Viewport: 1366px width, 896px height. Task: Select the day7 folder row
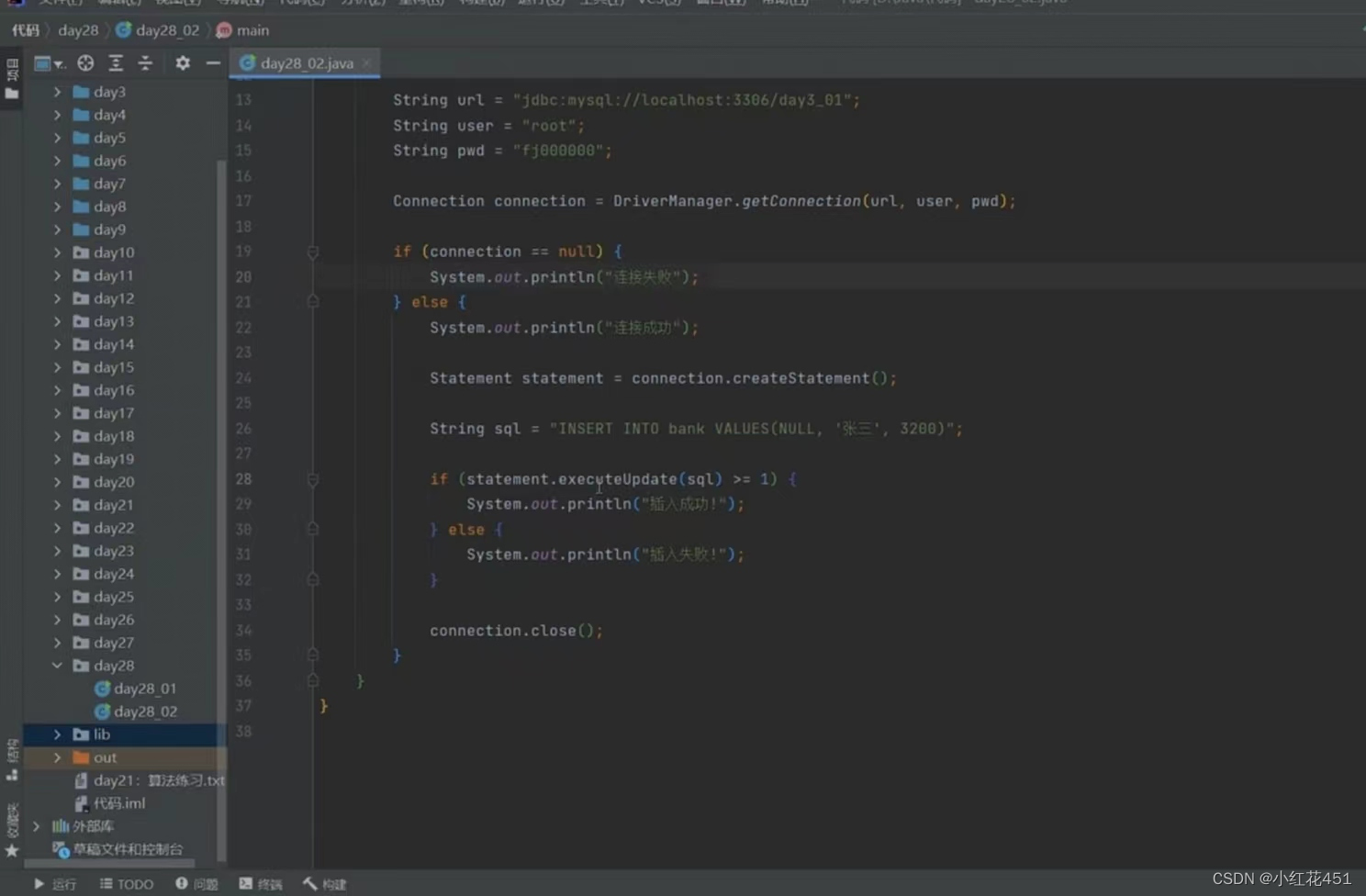pos(124,184)
